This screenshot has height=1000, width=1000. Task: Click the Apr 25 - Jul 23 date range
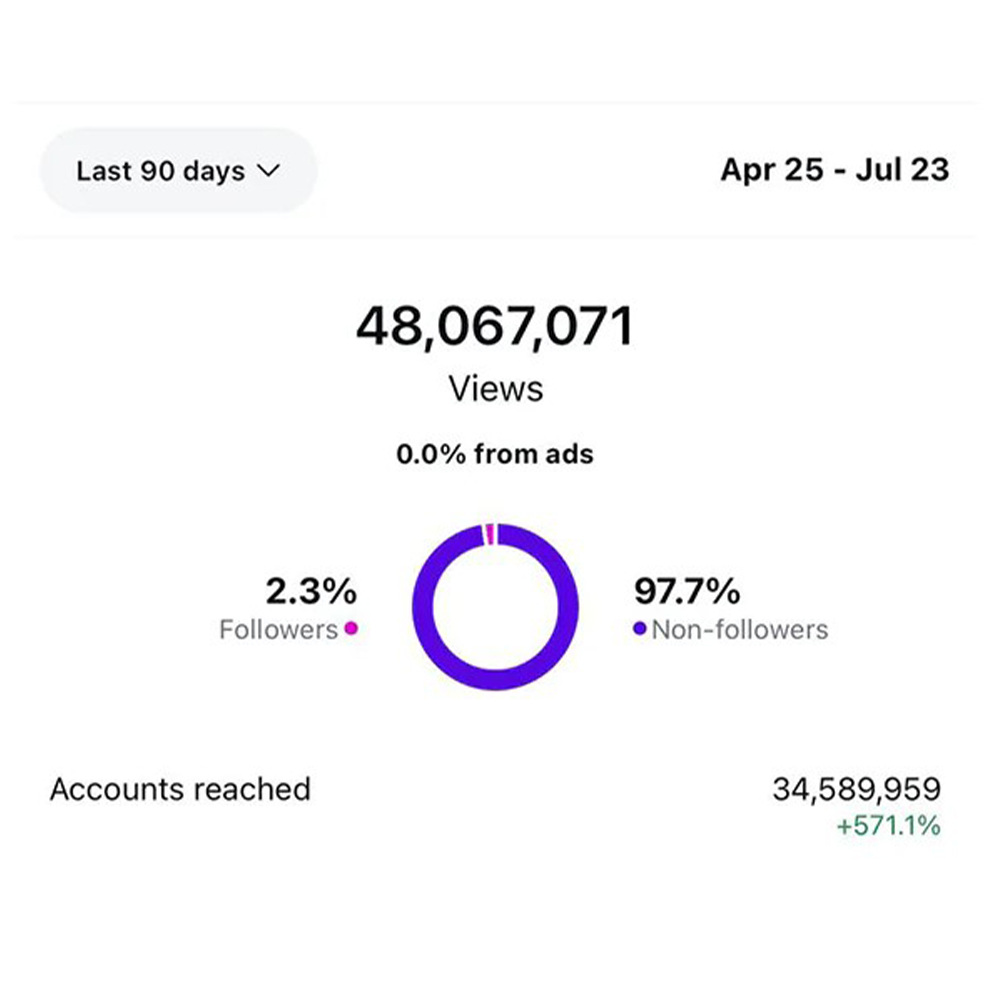(x=834, y=170)
